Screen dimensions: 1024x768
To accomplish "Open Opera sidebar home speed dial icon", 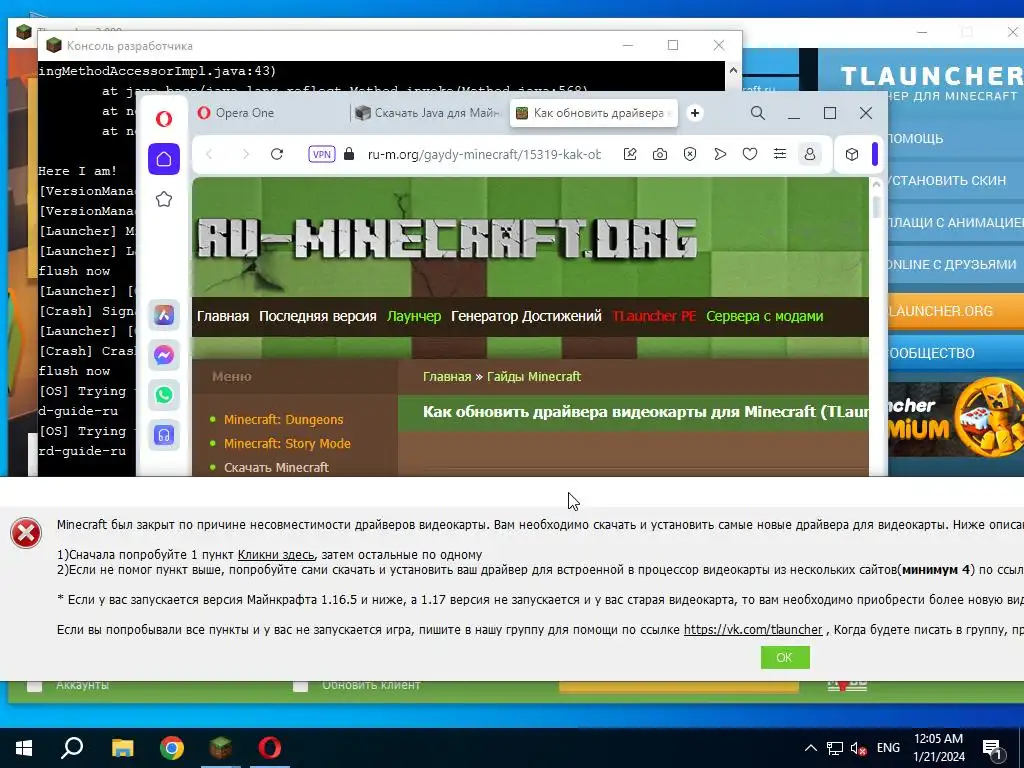I will tap(164, 159).
